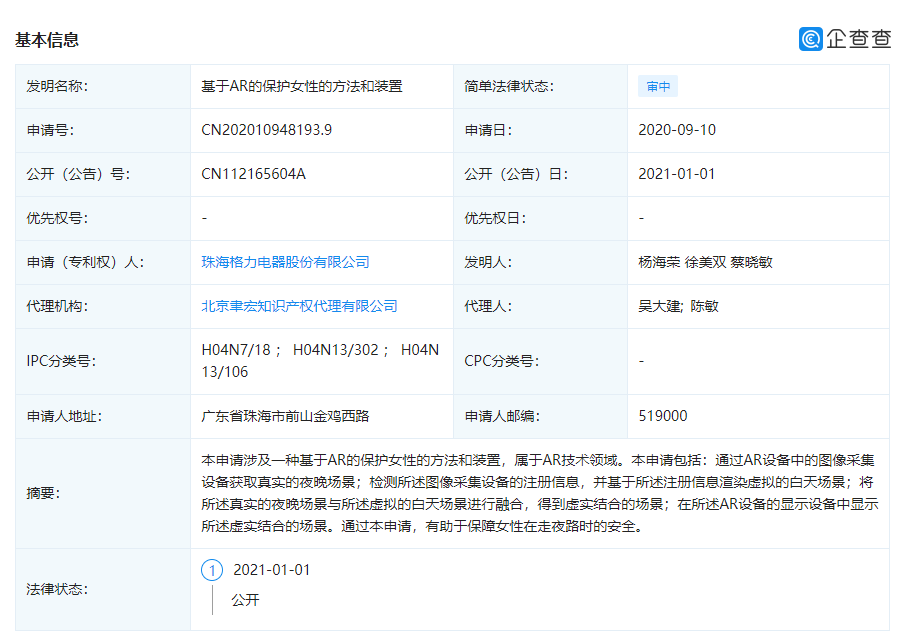The width and height of the screenshot is (900, 638).
Task: Open the 珠海格力电器股份有限公司 applicant link
Action: pos(285,262)
